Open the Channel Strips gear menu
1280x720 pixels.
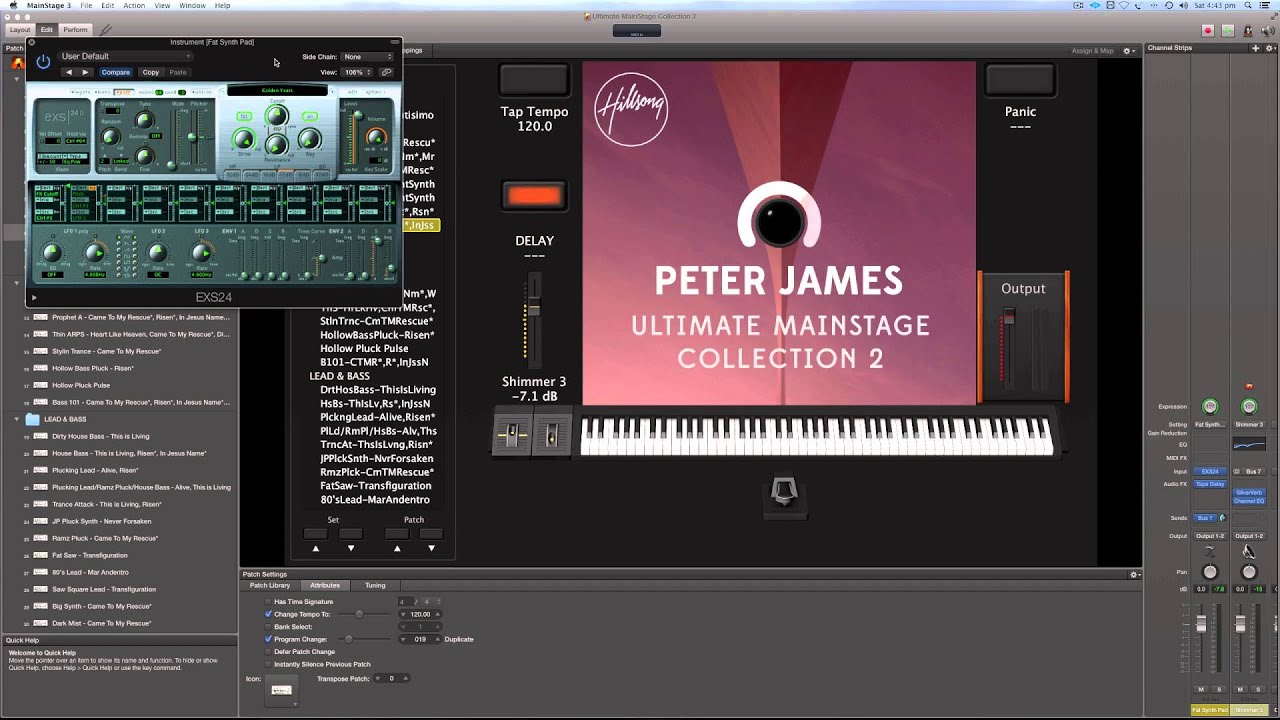click(x=1270, y=48)
